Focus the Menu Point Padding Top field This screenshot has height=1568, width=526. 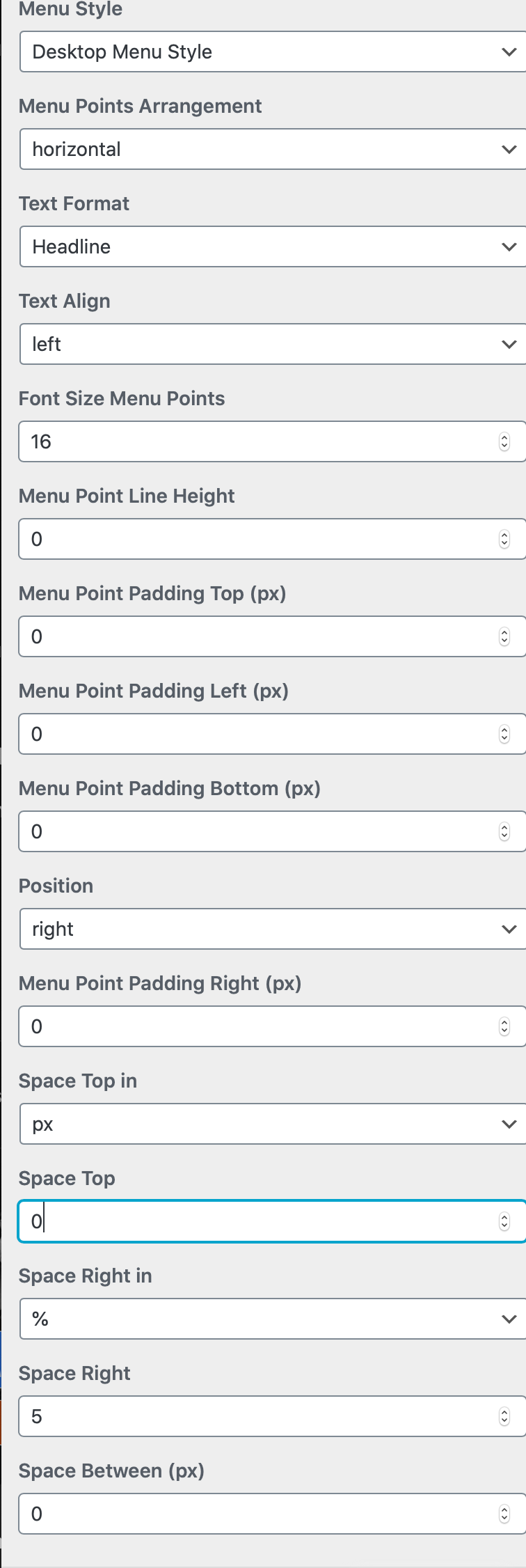point(257,636)
